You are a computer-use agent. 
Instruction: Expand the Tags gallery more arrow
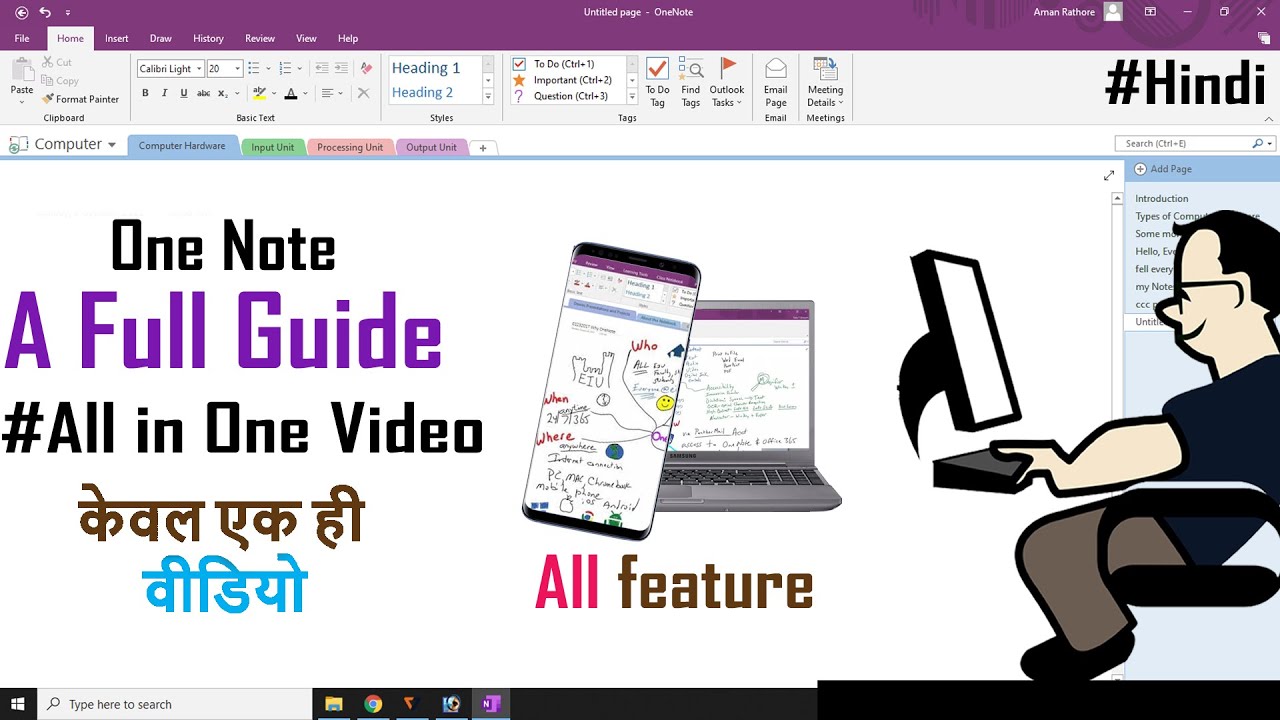[632, 96]
